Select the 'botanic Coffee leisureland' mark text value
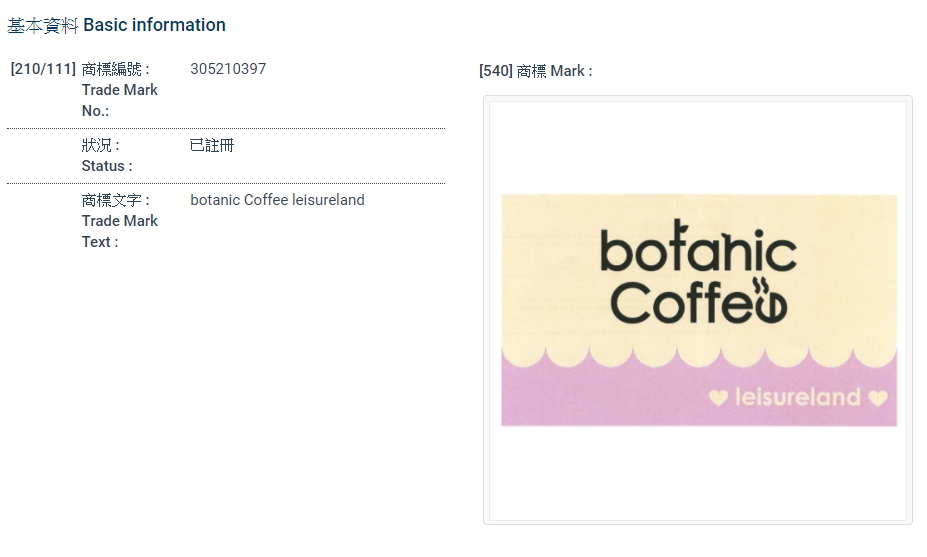This screenshot has height=557, width=927. (x=277, y=200)
